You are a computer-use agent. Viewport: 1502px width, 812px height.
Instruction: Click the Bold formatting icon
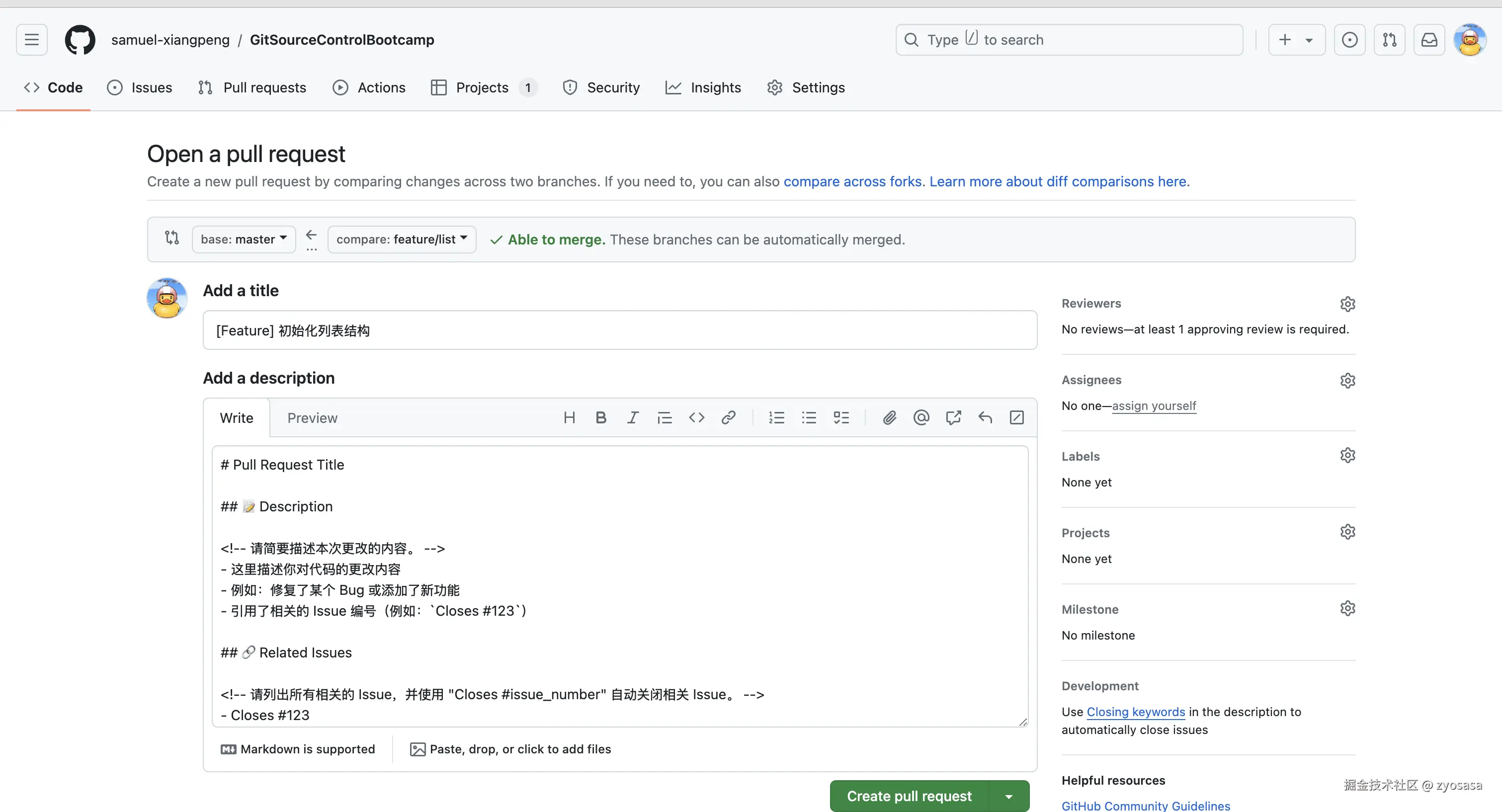click(x=601, y=417)
